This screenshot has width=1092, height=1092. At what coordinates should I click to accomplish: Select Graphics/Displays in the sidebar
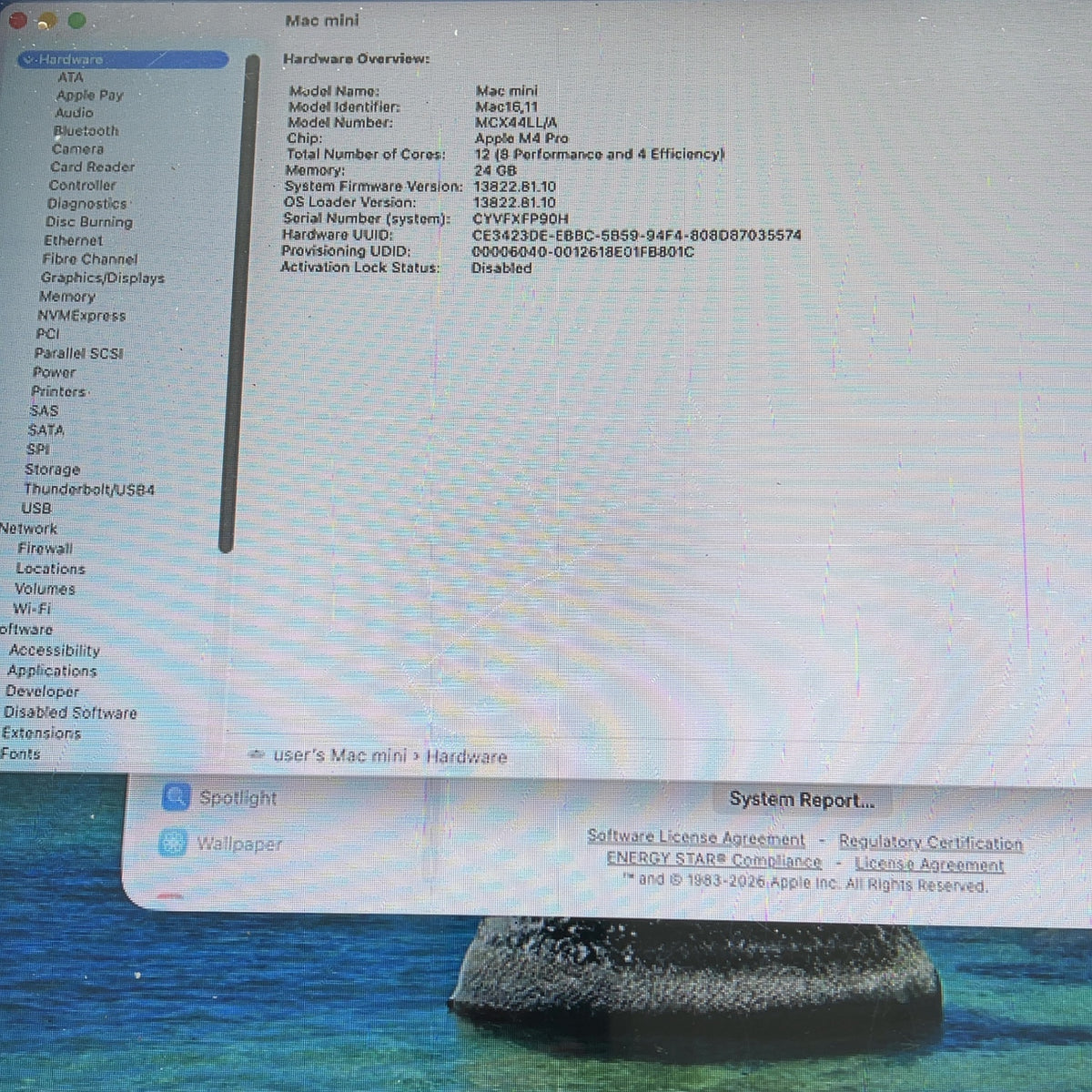(x=103, y=278)
